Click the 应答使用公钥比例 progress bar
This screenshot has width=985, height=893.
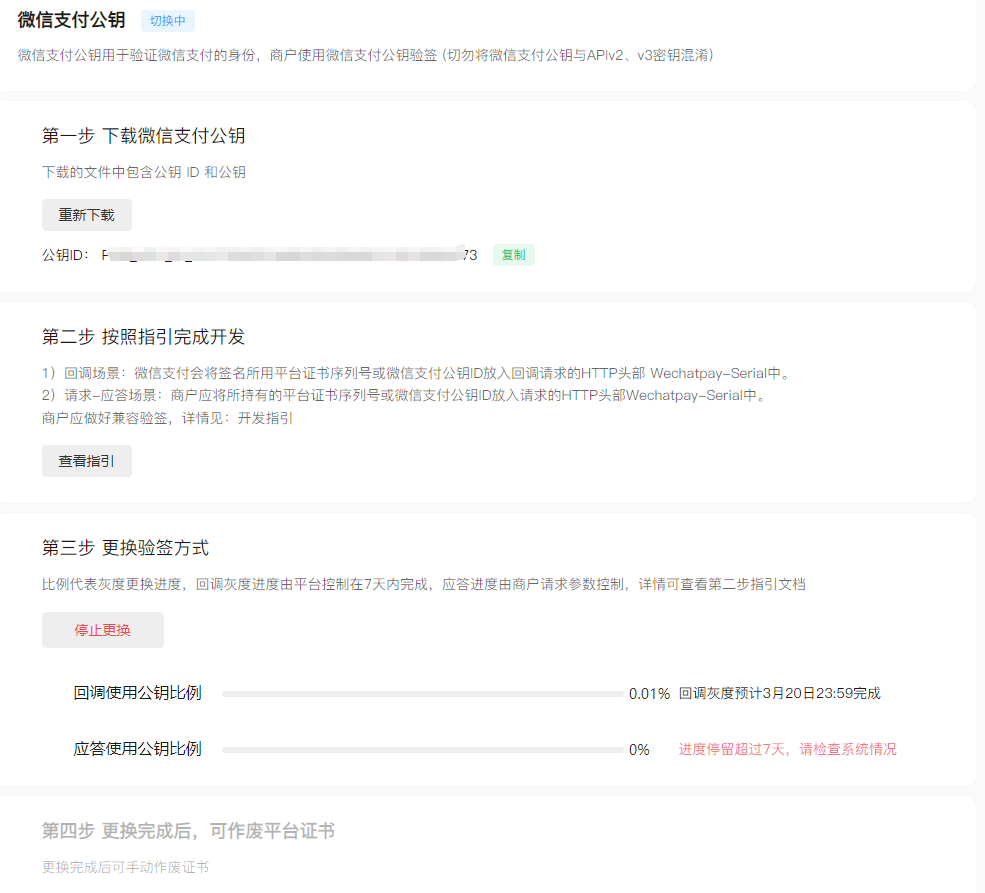coord(423,750)
